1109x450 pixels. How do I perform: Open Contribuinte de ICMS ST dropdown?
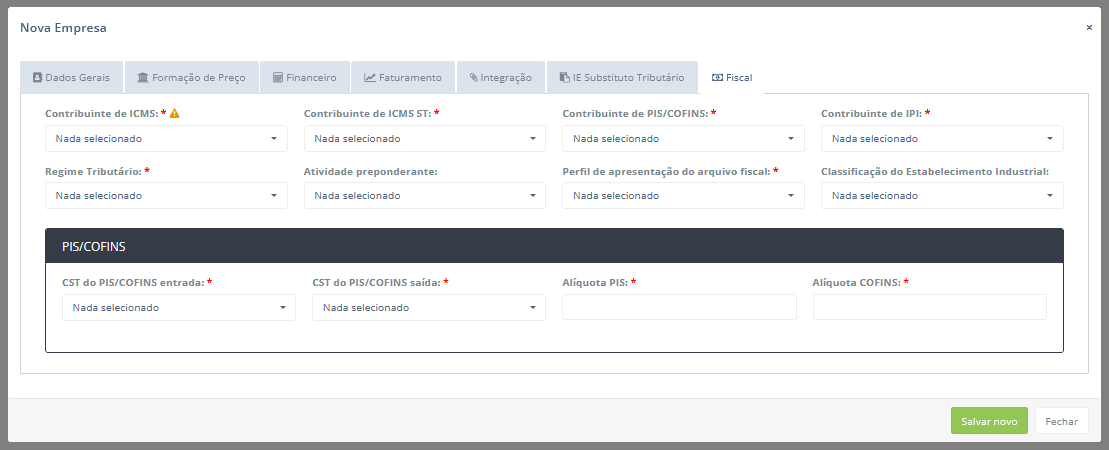click(x=424, y=139)
